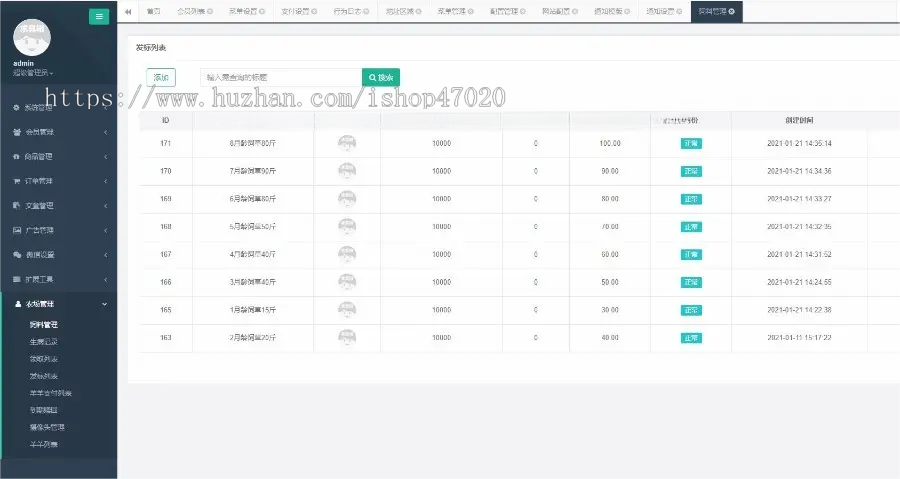Image resolution: width=900 pixels, height=479 pixels.
Task: Open 羊羊支付列表 in the sidebar submenu
Action: click(51, 393)
